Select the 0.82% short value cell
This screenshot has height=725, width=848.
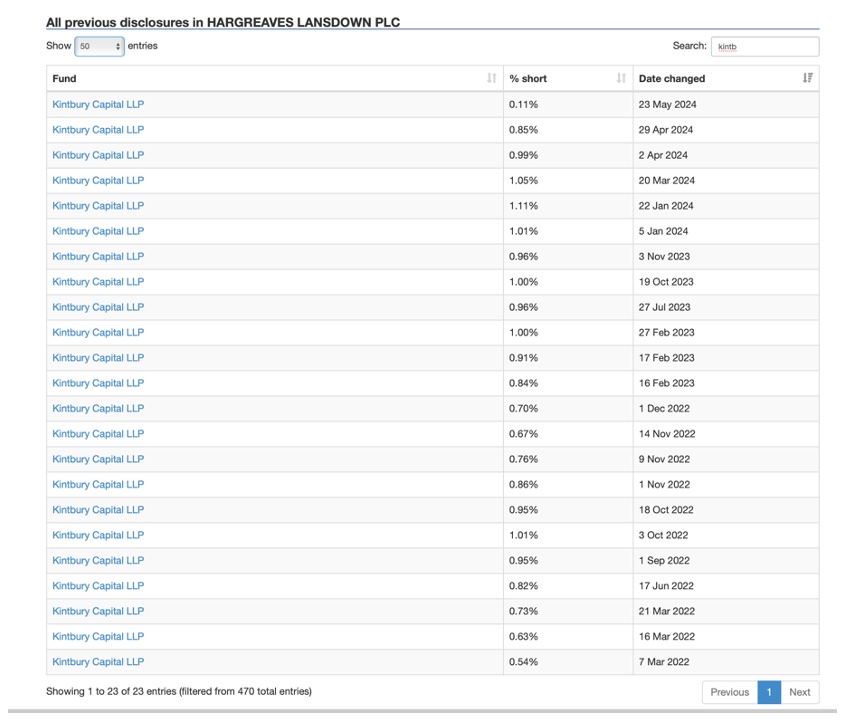(568, 586)
